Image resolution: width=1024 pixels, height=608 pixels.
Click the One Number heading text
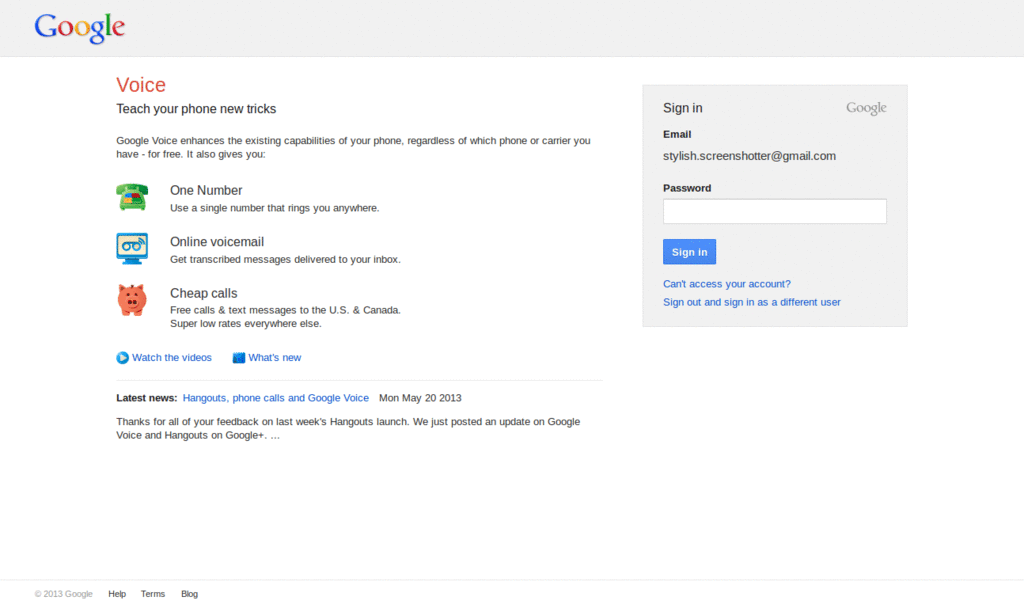coord(206,191)
